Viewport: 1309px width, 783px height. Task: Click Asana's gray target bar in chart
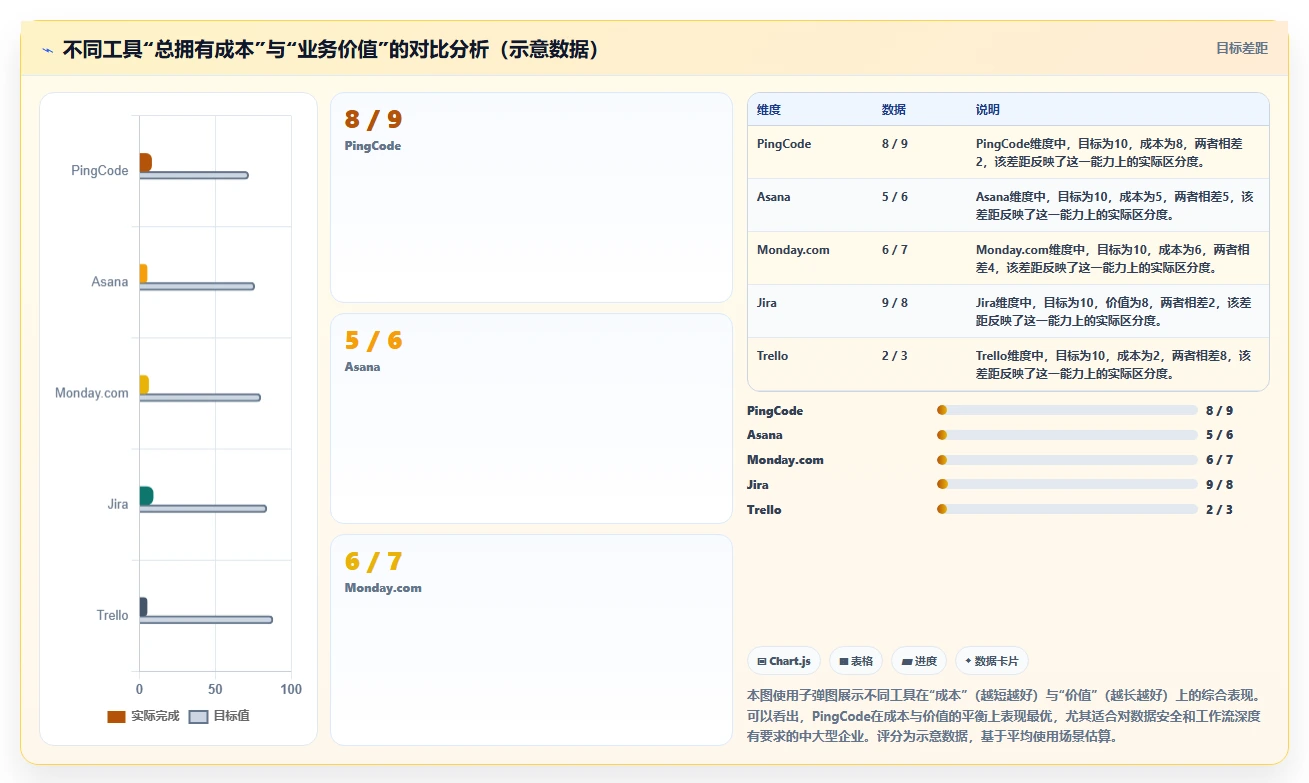coord(197,287)
